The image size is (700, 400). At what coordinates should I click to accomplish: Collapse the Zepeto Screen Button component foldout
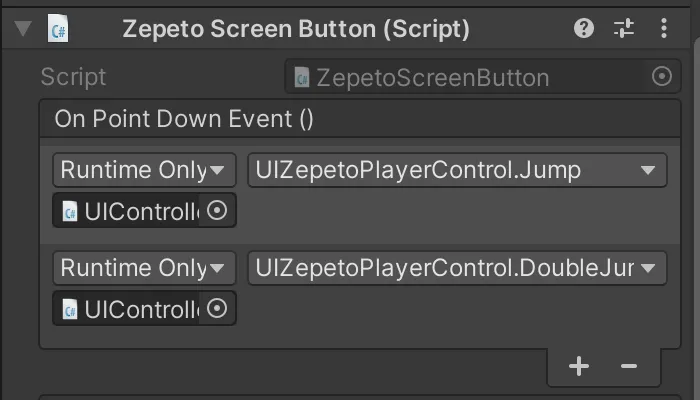click(x=23, y=29)
